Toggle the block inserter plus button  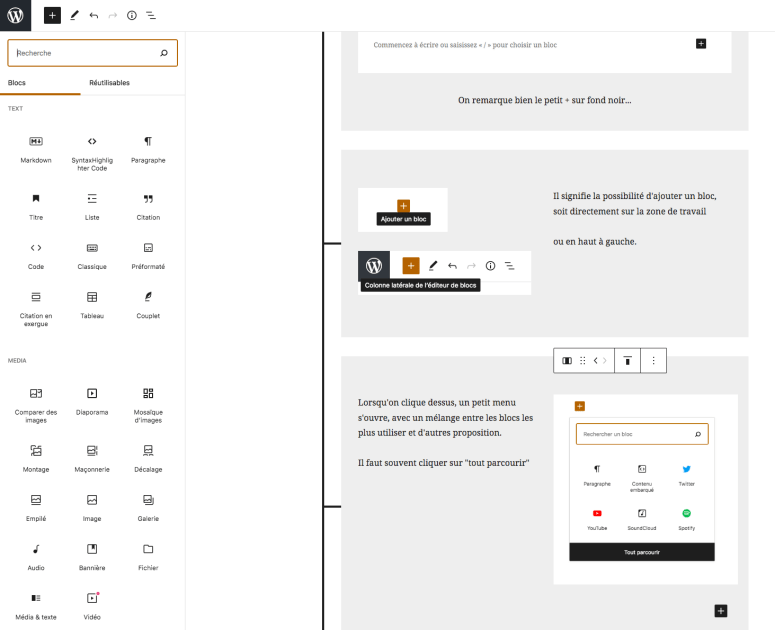(52, 16)
